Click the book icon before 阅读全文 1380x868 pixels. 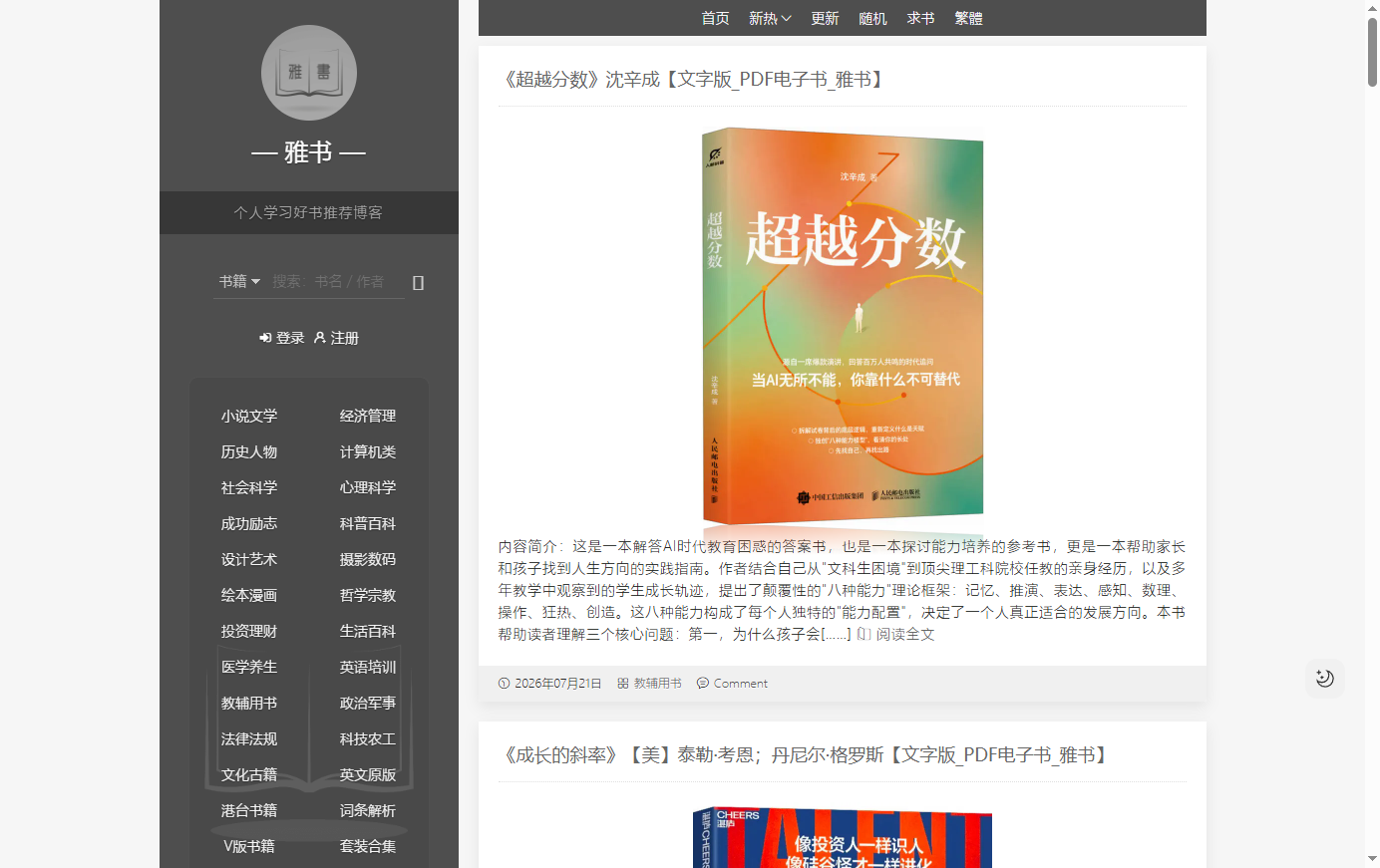pyautogui.click(x=864, y=634)
